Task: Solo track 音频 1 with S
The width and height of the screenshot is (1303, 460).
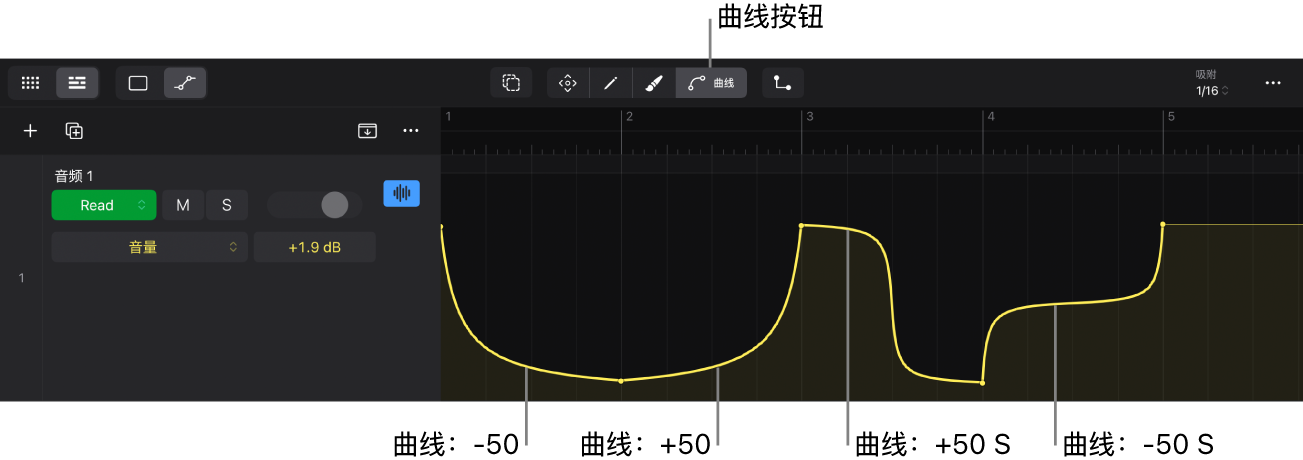Action: (x=227, y=205)
